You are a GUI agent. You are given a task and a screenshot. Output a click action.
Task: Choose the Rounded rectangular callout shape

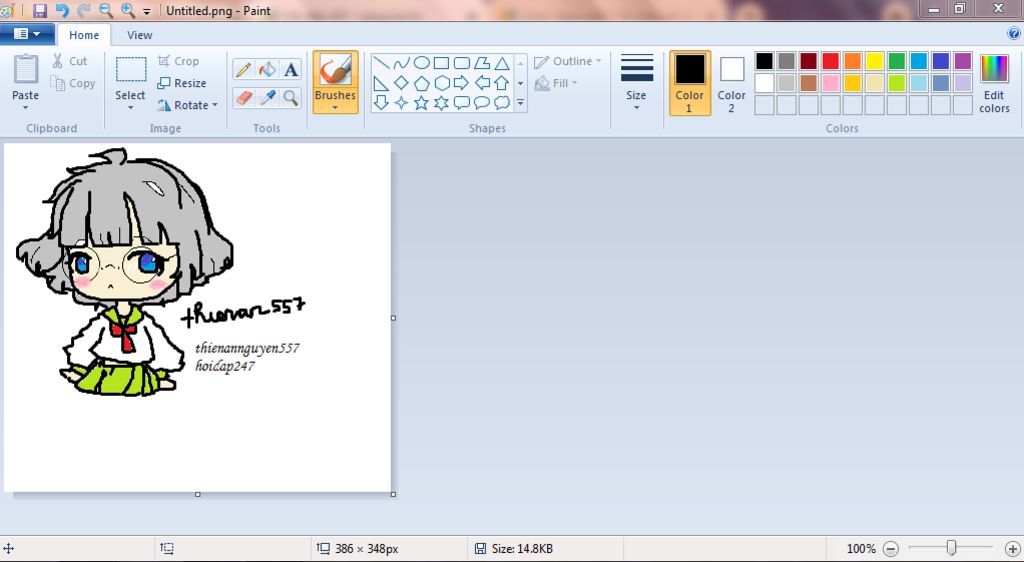click(x=462, y=102)
